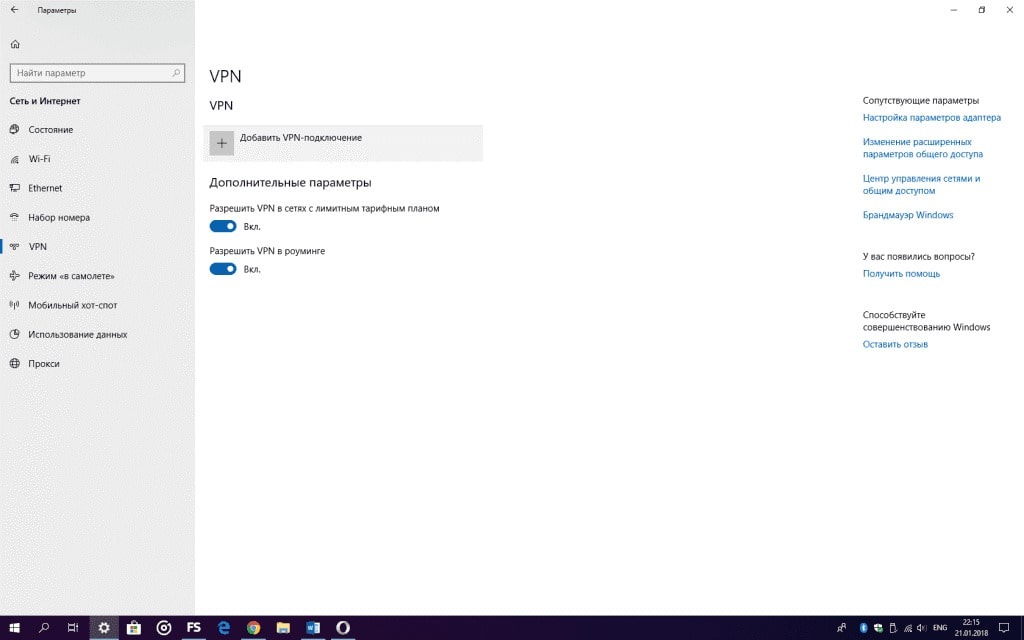The image size is (1024, 640).
Task: Open Настройка параметров адаптера link
Action: (x=931, y=117)
